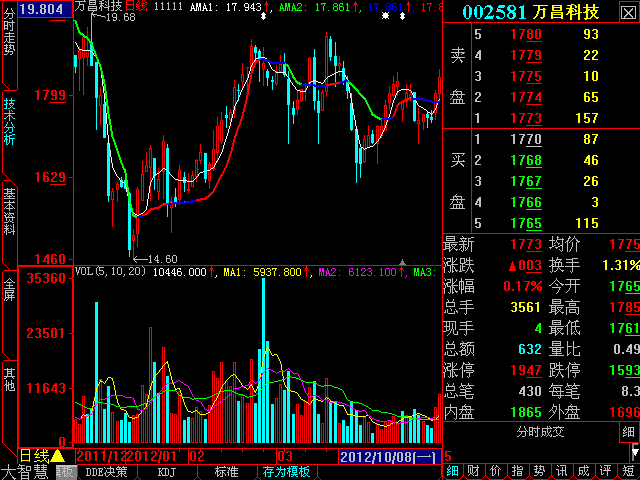This screenshot has height=480, width=640.
Task: Click the 002581 万昌科技 title
Action: click(x=531, y=12)
